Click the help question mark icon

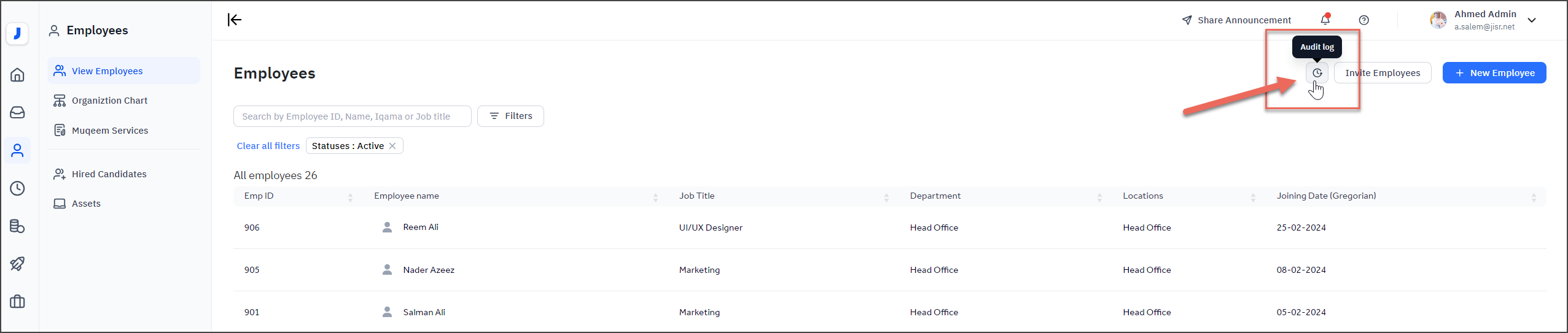[x=1363, y=20]
